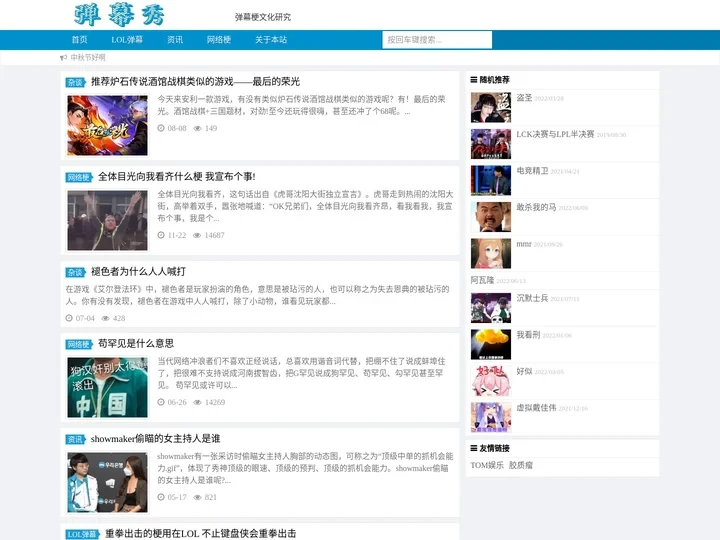
Task: Open article 推荐炉石传说酒馆战棋类似的游戏
Action: tap(195, 82)
